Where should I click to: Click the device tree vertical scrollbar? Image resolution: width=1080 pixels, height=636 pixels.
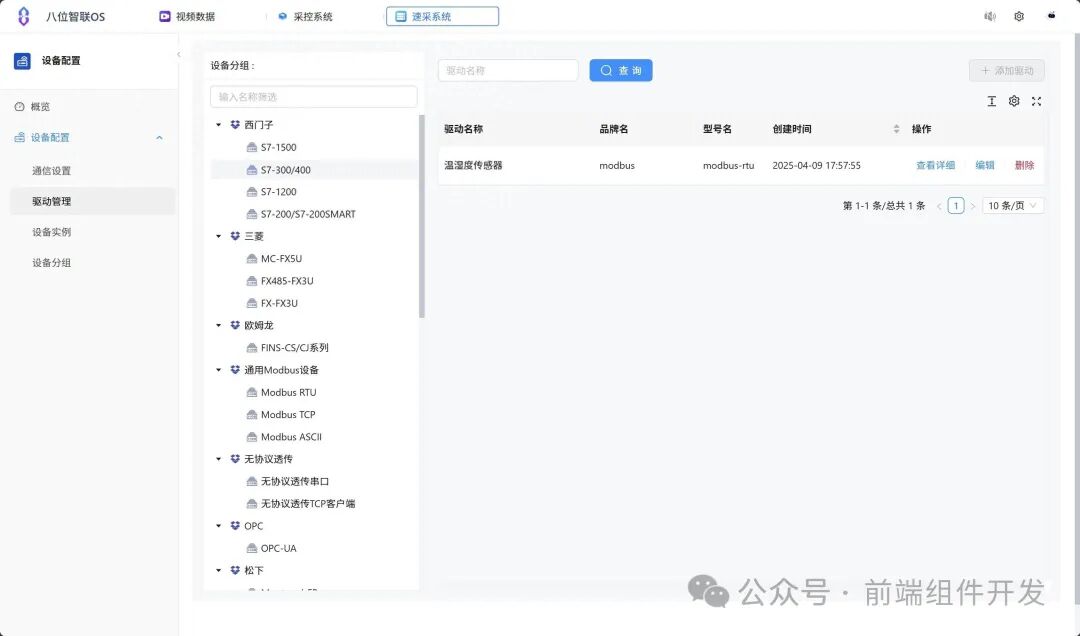pos(422,216)
